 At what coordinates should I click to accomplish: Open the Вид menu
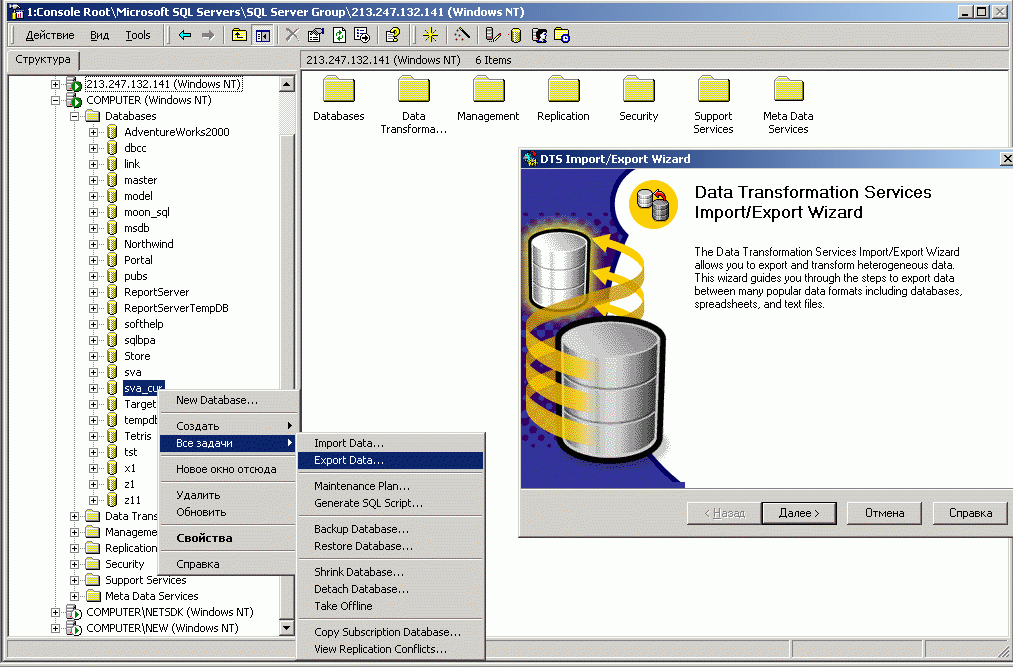[x=99, y=36]
